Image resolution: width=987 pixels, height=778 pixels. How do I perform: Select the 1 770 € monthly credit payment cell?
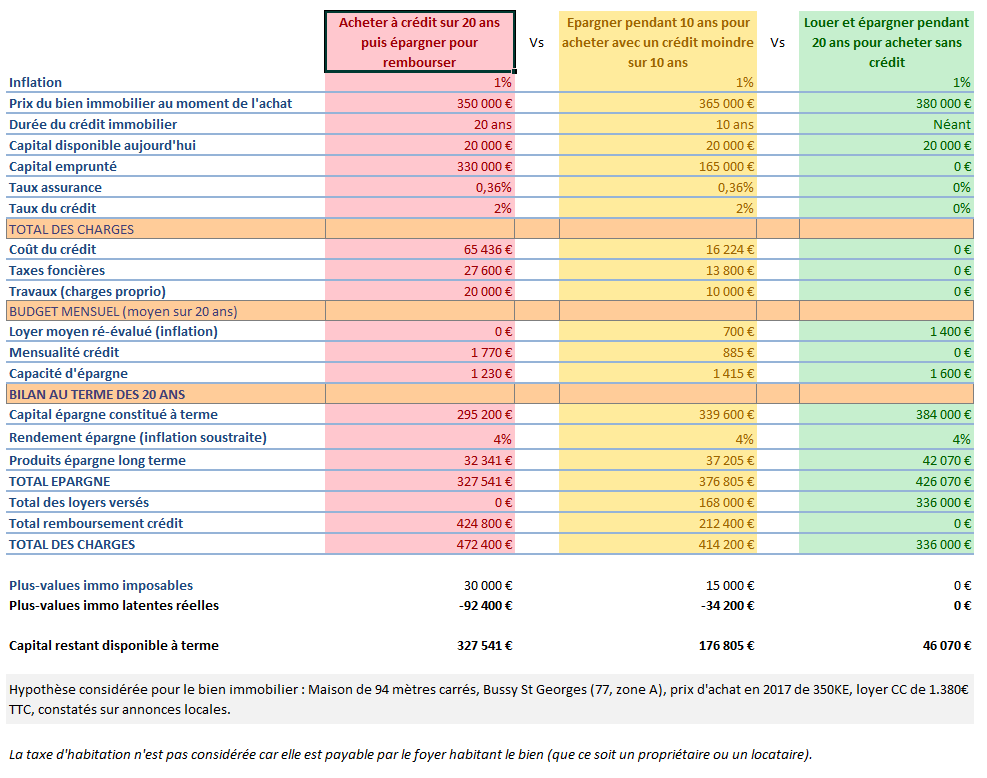pyautogui.click(x=491, y=353)
